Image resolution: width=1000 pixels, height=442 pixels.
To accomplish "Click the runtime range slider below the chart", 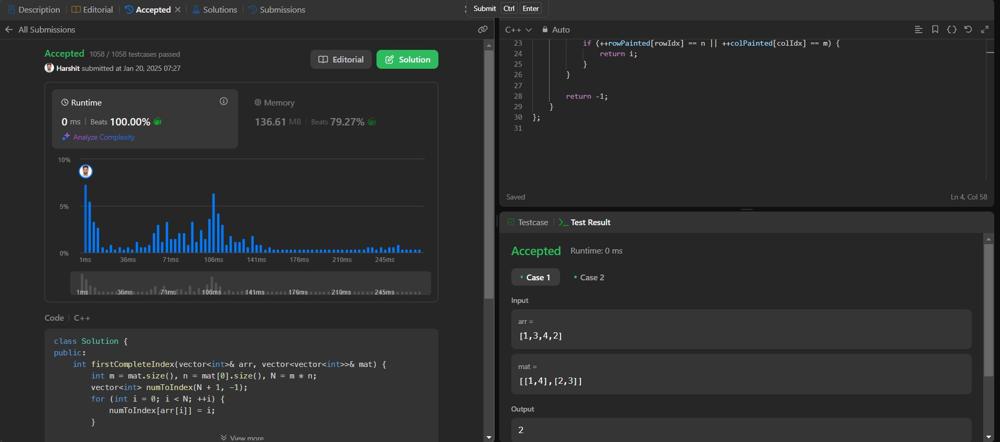I will tap(250, 284).
